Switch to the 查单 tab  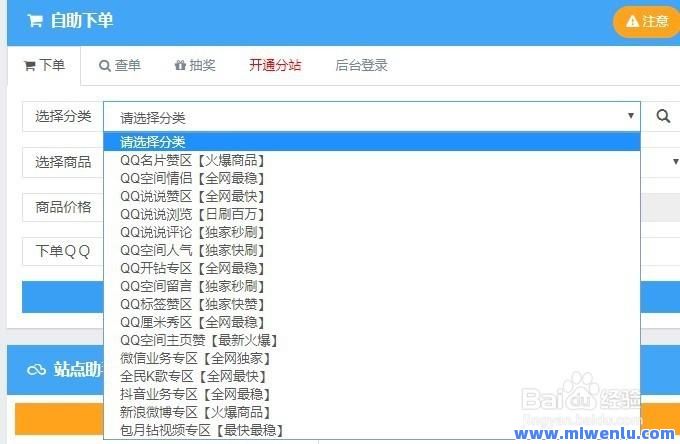point(120,65)
